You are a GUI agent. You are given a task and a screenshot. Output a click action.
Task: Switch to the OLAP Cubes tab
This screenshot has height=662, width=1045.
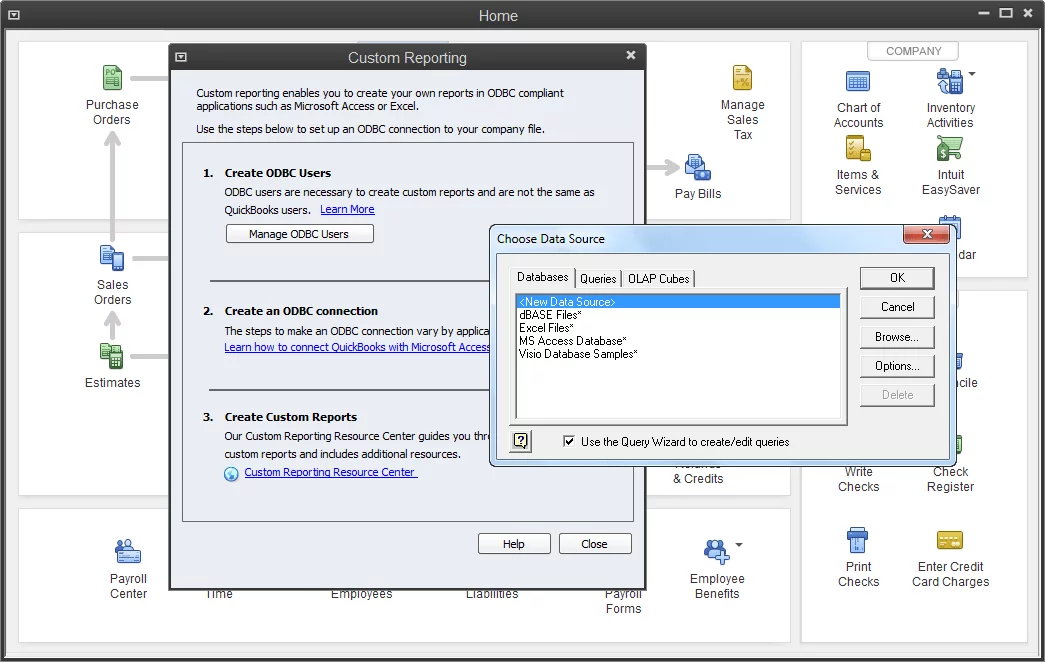658,278
